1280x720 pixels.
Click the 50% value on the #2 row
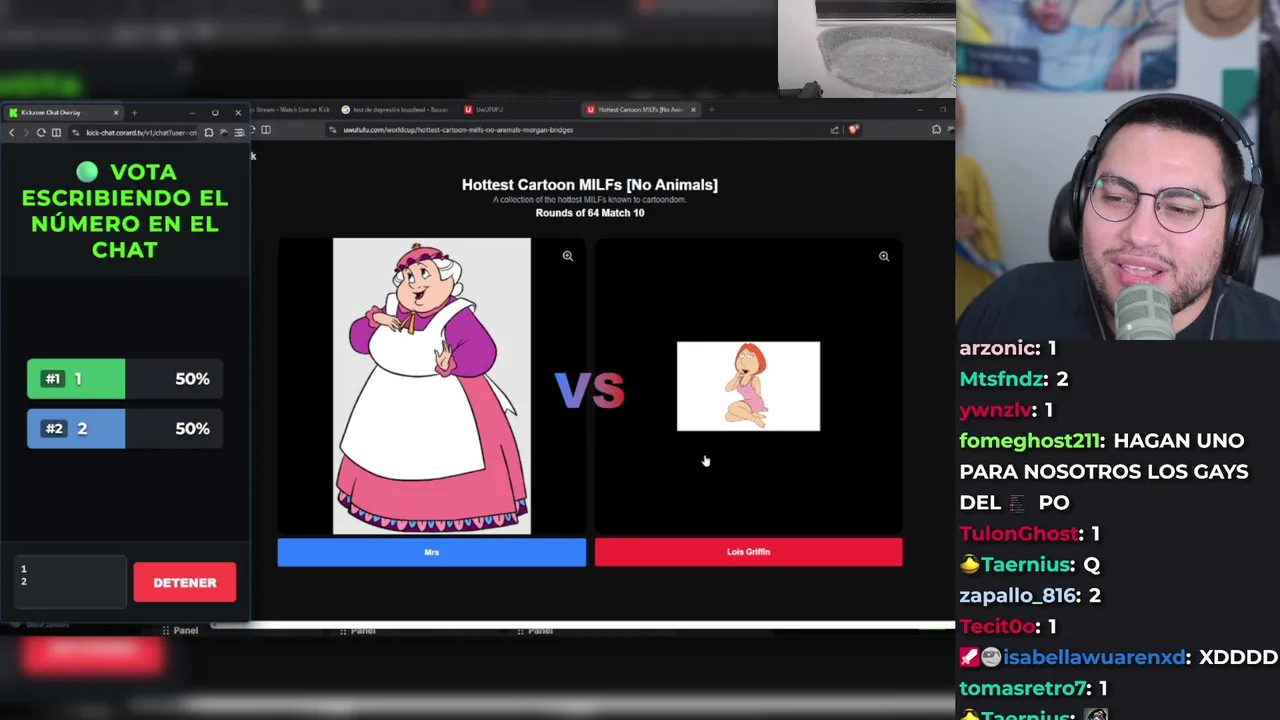point(192,429)
